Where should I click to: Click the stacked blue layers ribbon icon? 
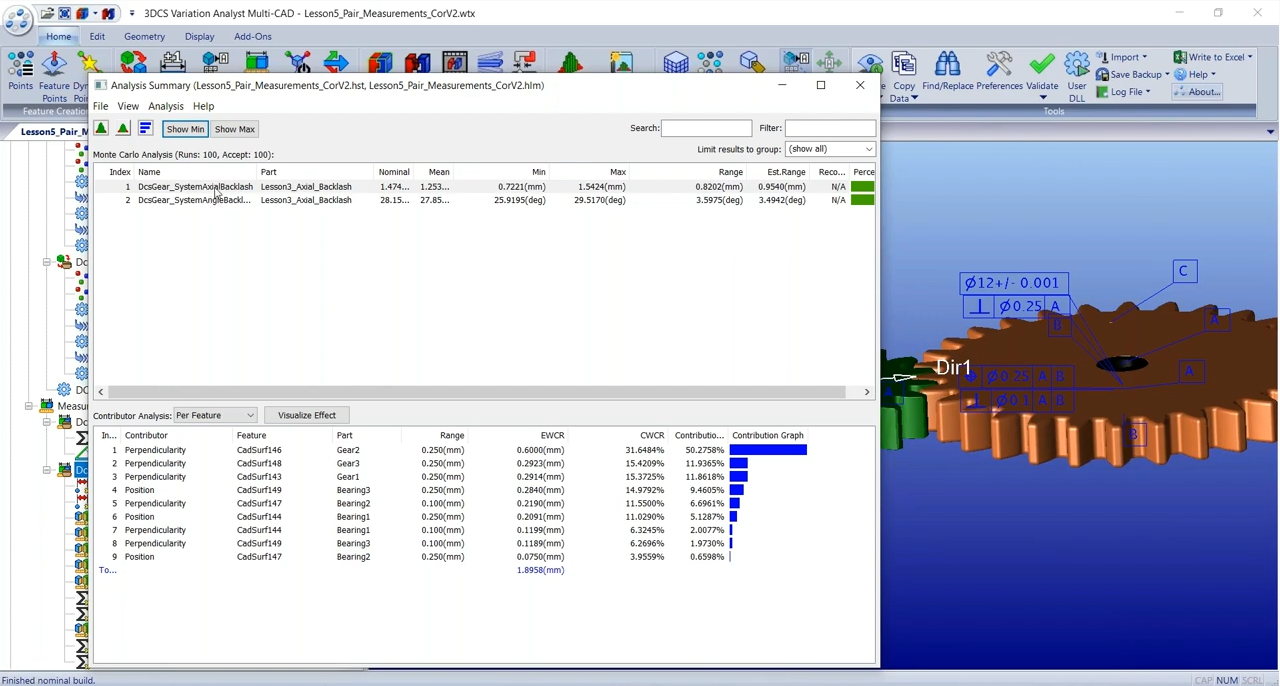pos(490,63)
